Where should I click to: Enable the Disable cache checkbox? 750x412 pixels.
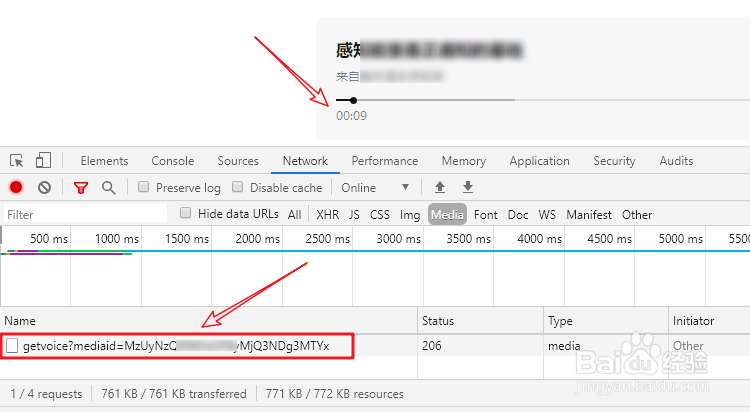pyautogui.click(x=237, y=187)
